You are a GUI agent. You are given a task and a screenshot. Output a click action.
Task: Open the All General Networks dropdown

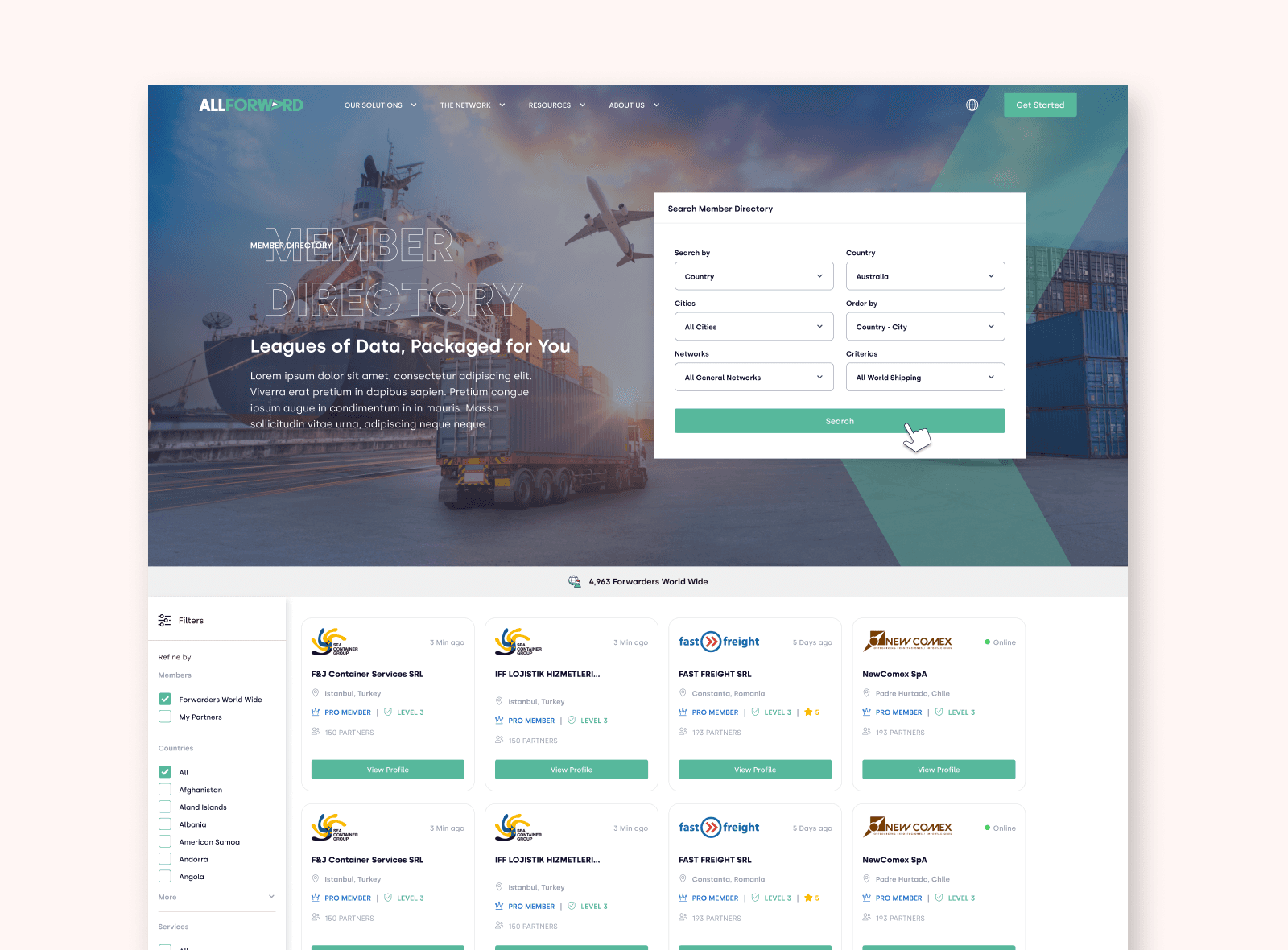[x=753, y=378]
